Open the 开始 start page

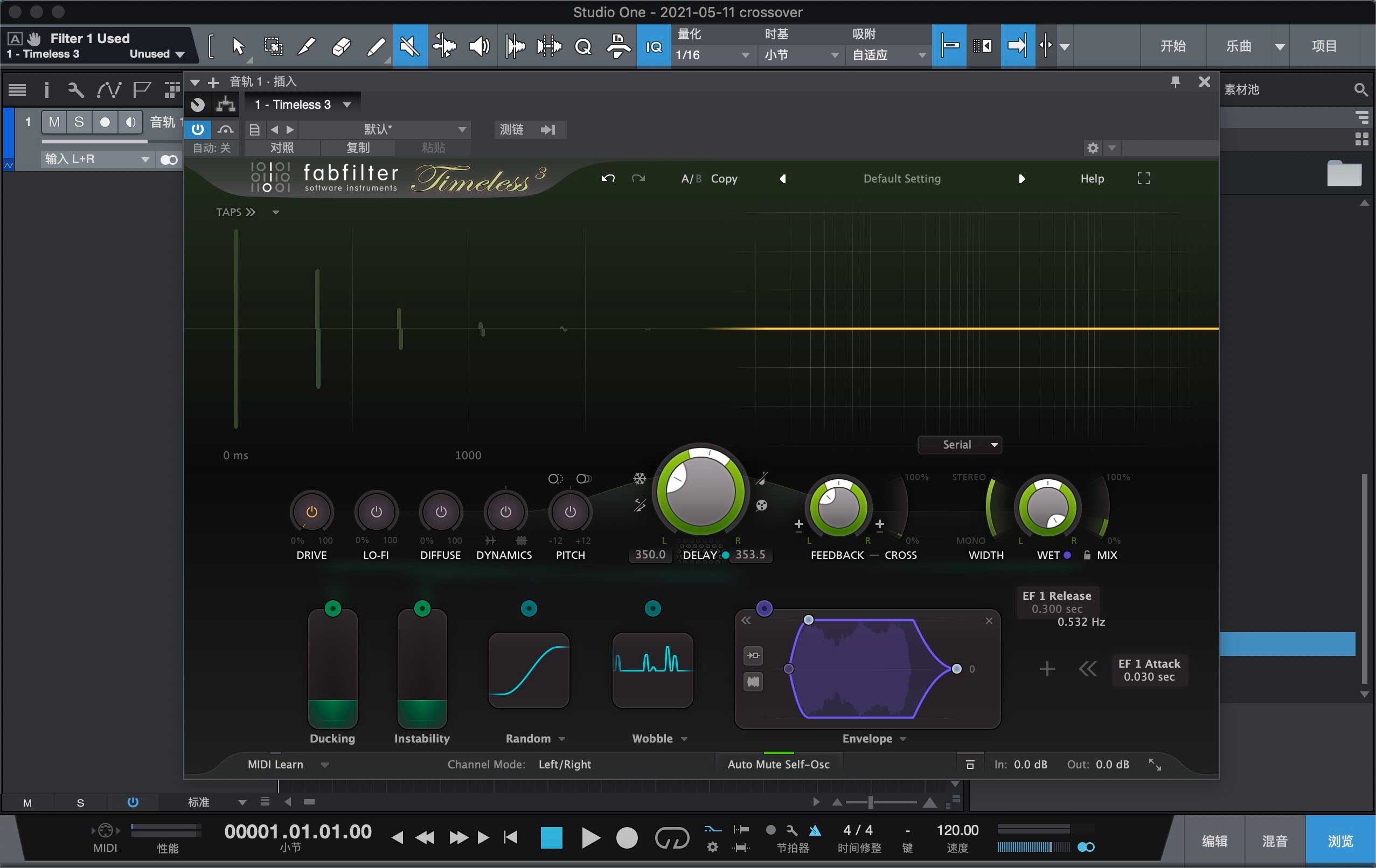[1172, 46]
